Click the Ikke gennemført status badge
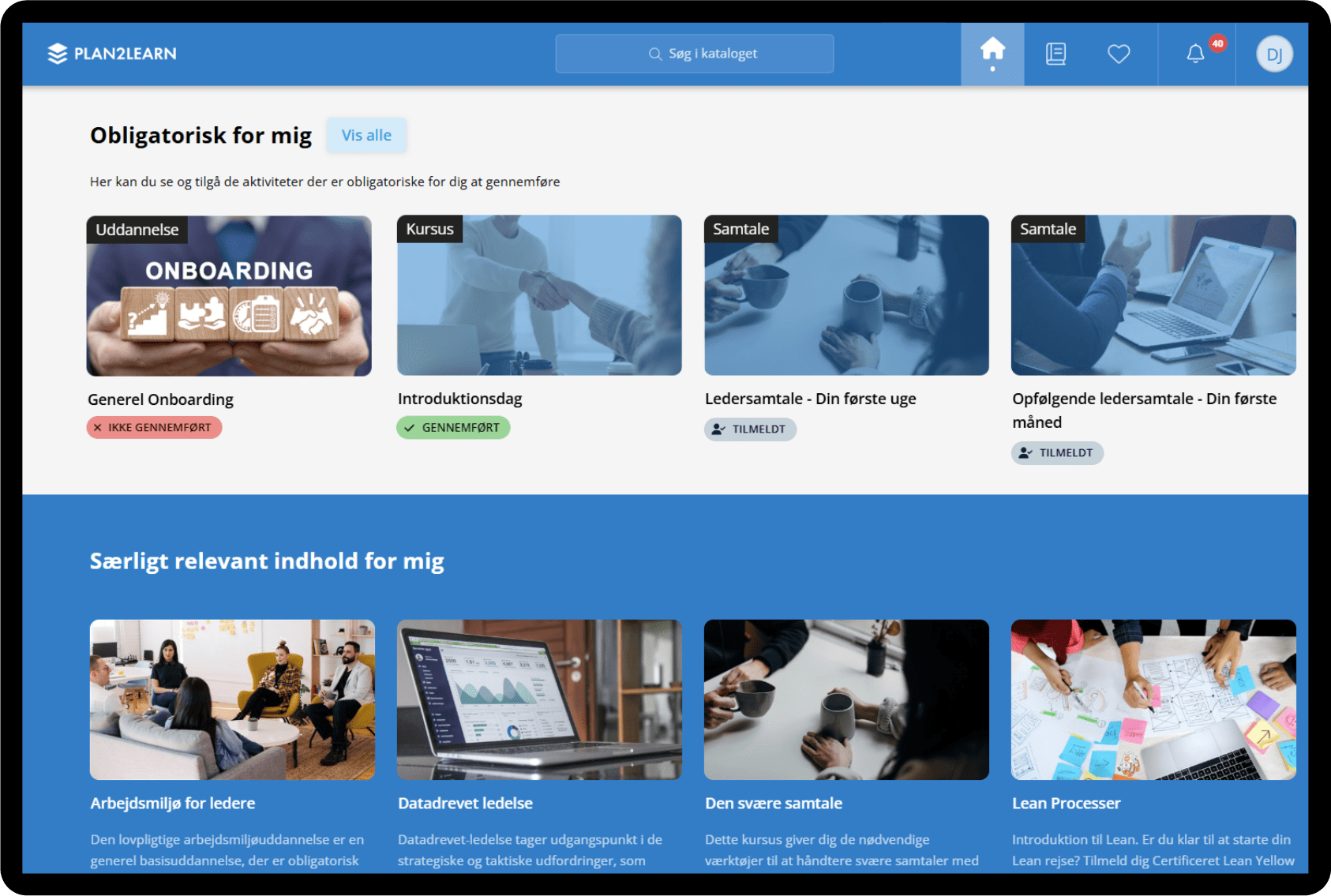 154,428
